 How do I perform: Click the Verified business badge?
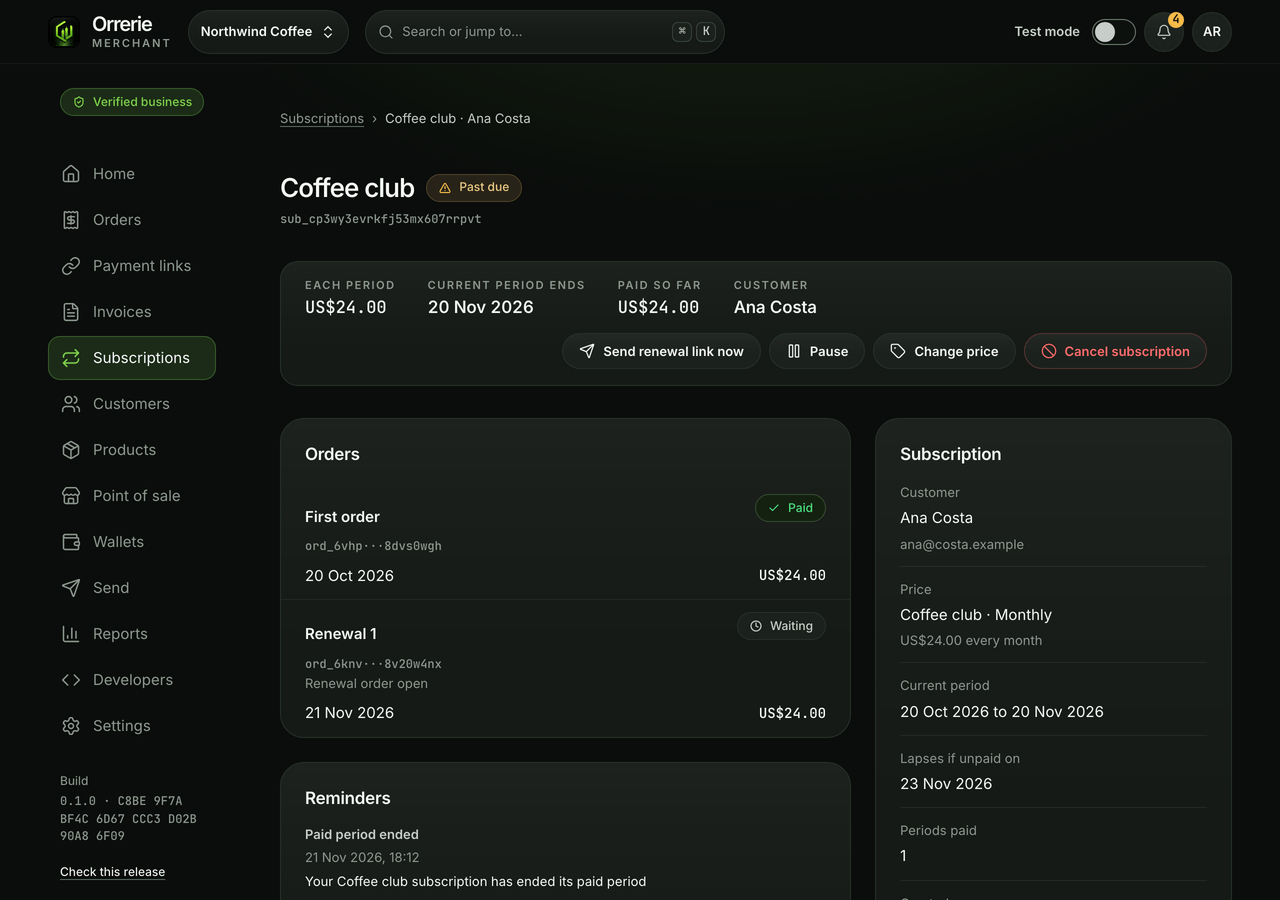point(132,102)
